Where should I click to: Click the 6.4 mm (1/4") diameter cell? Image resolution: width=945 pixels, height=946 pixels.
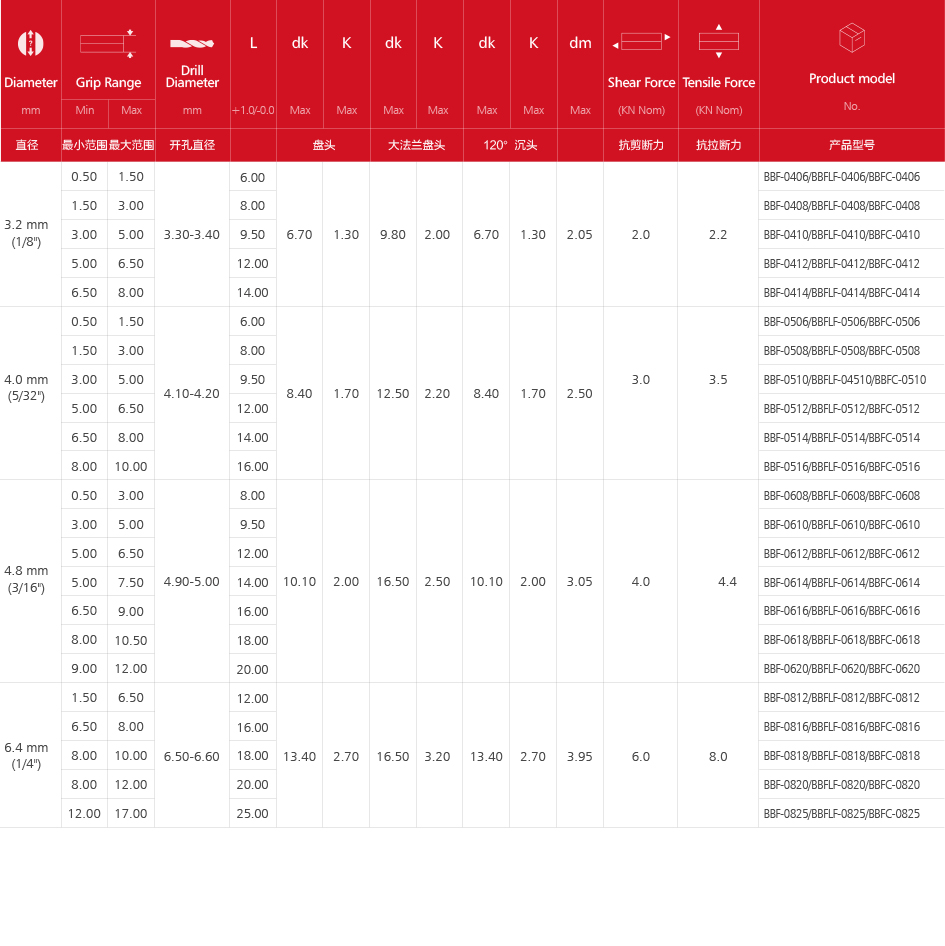[26, 754]
